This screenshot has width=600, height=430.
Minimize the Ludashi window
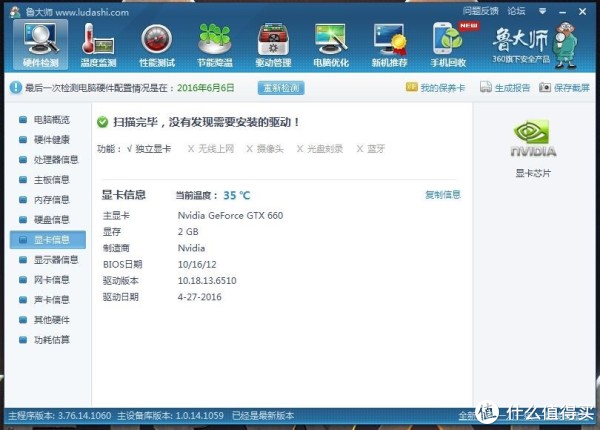tap(562, 12)
